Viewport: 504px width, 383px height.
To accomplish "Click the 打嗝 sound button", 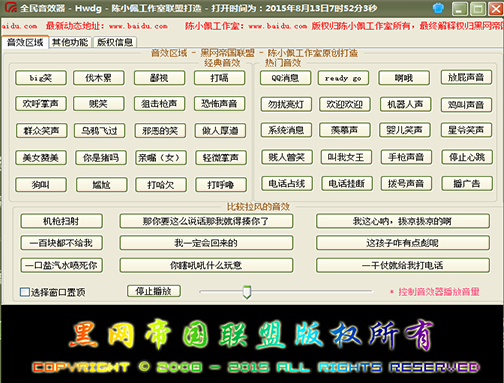I will (x=219, y=78).
